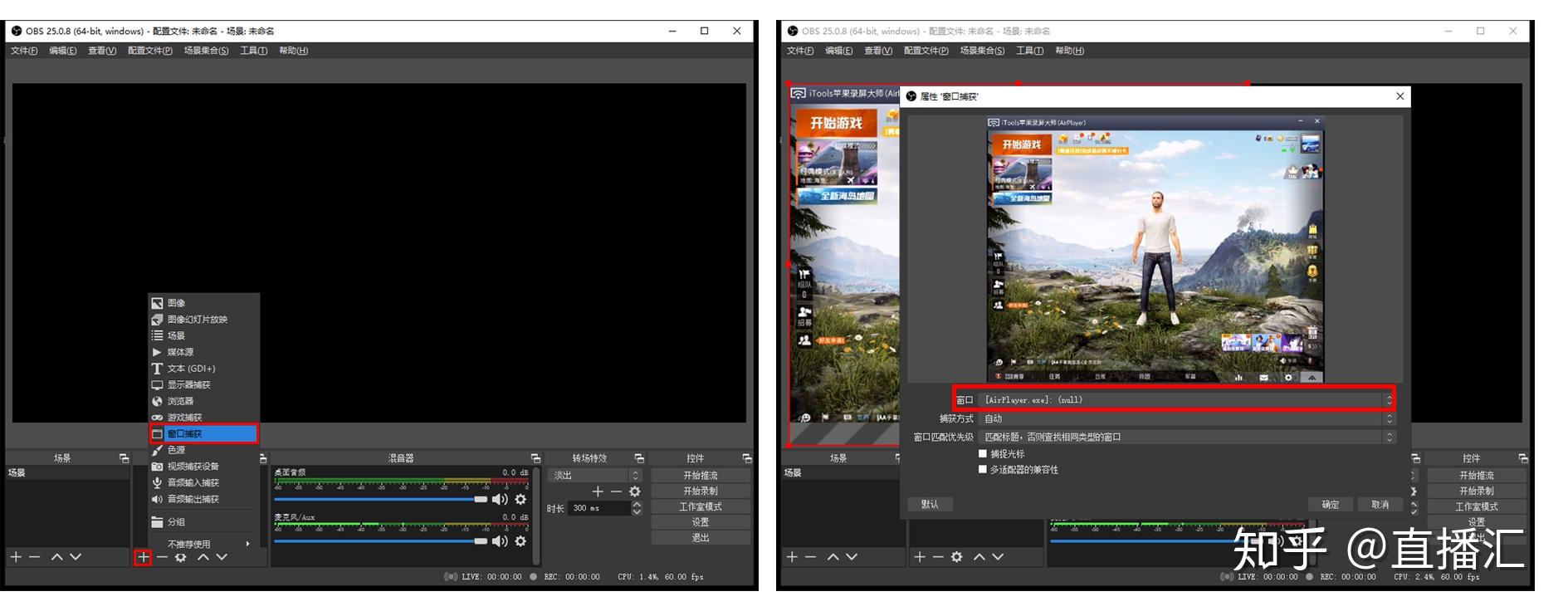Screen dimensions: 1568x616
Task: Click 工作室模式 button in left OBS window
Action: click(701, 507)
